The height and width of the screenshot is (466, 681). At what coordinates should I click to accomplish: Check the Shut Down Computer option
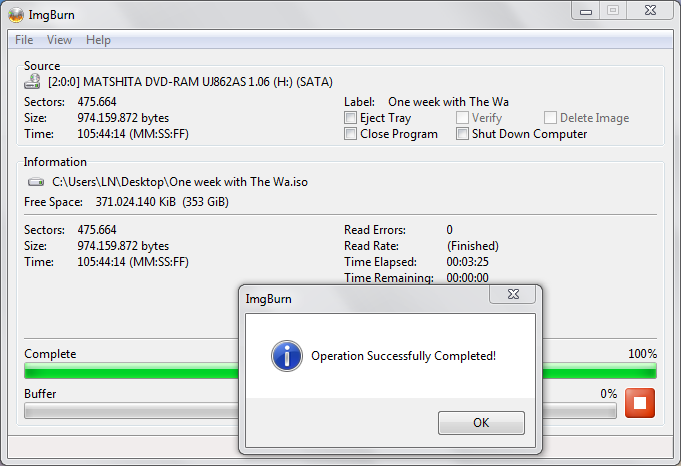[462, 134]
